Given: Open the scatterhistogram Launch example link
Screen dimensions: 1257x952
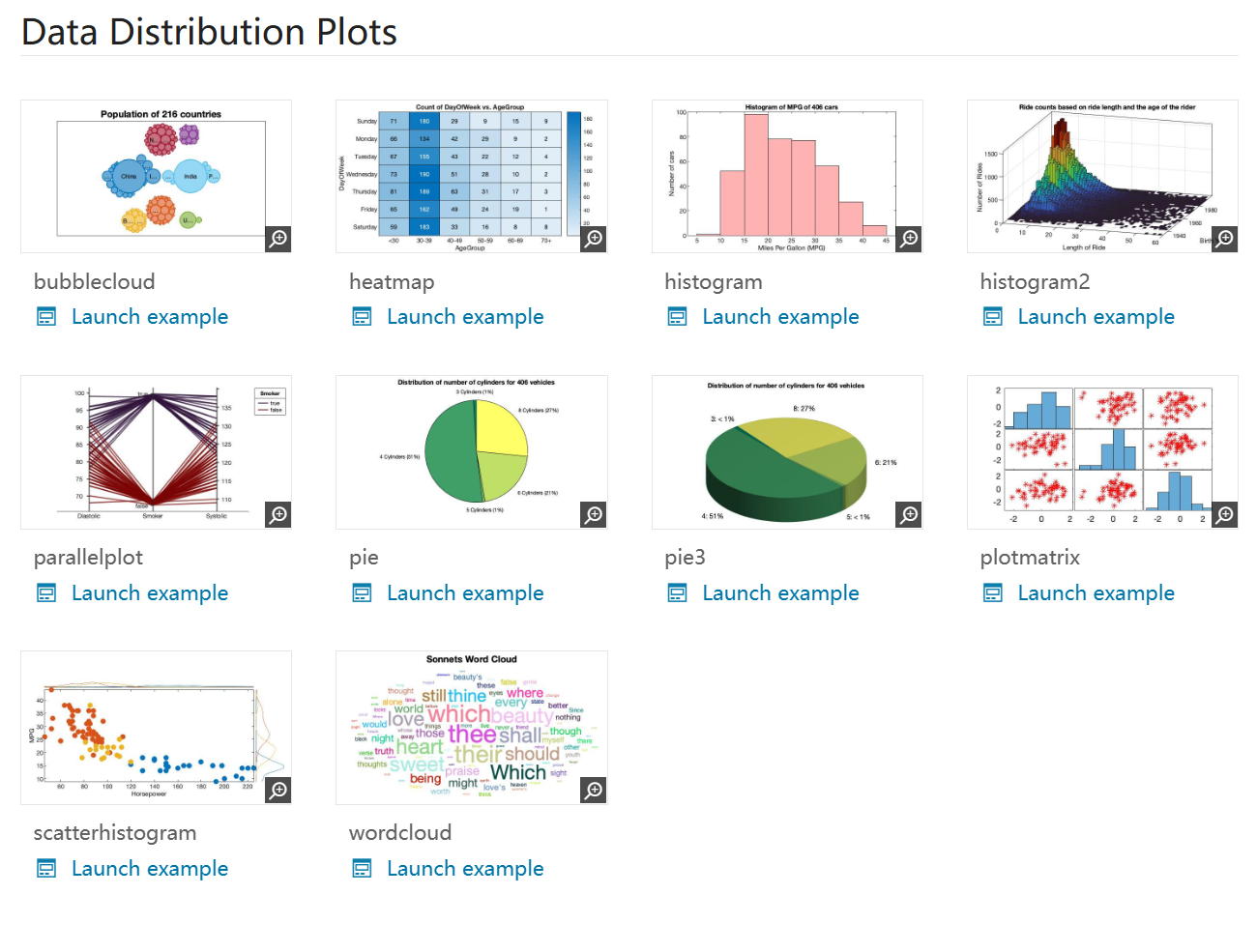Looking at the screenshot, I should coord(150,869).
